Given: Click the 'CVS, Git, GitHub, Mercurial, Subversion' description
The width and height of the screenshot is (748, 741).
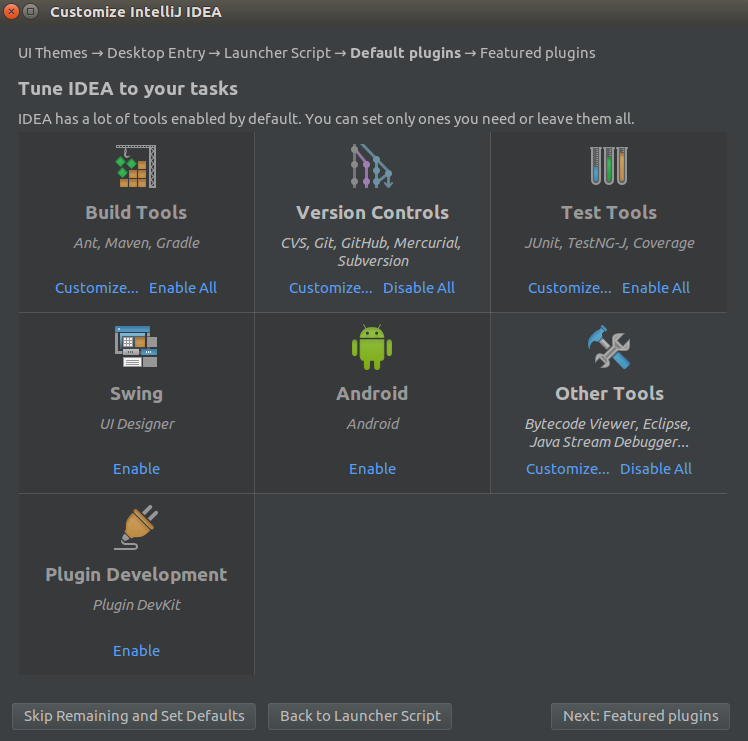Looking at the screenshot, I should pyautogui.click(x=371, y=252).
